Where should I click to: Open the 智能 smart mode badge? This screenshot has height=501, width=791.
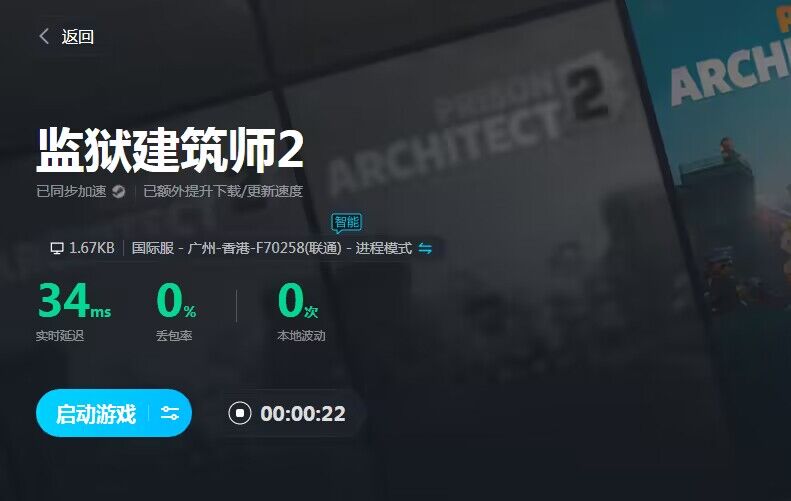[x=347, y=222]
